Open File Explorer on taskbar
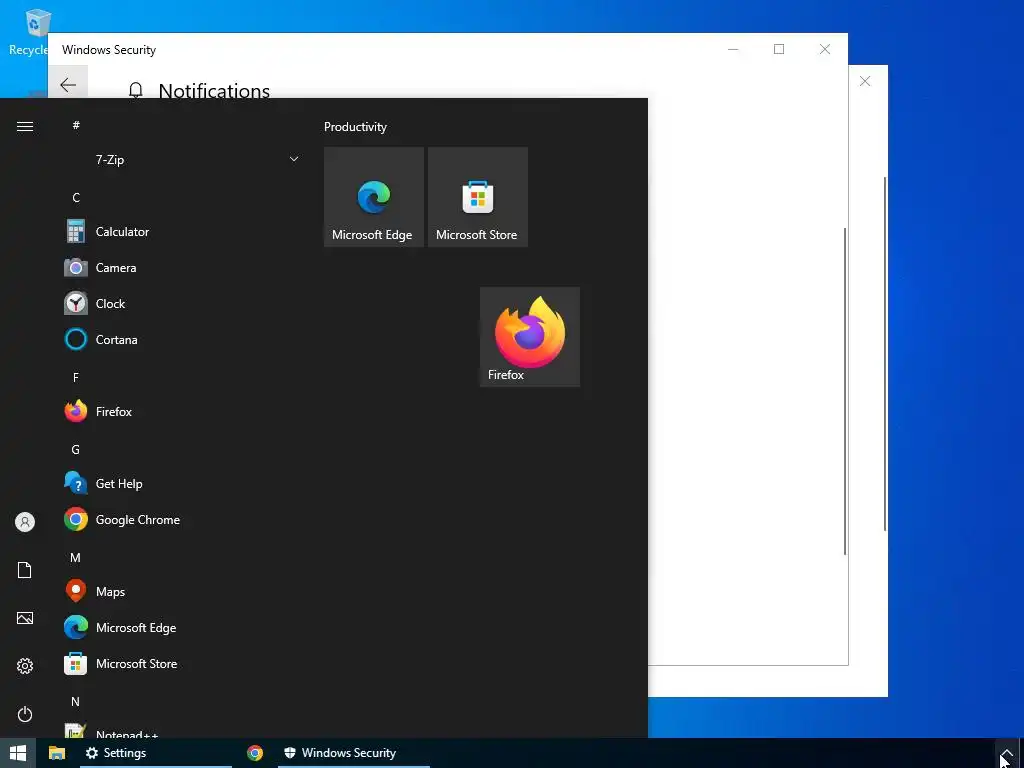Screen dimensions: 1024x768 [57, 753]
